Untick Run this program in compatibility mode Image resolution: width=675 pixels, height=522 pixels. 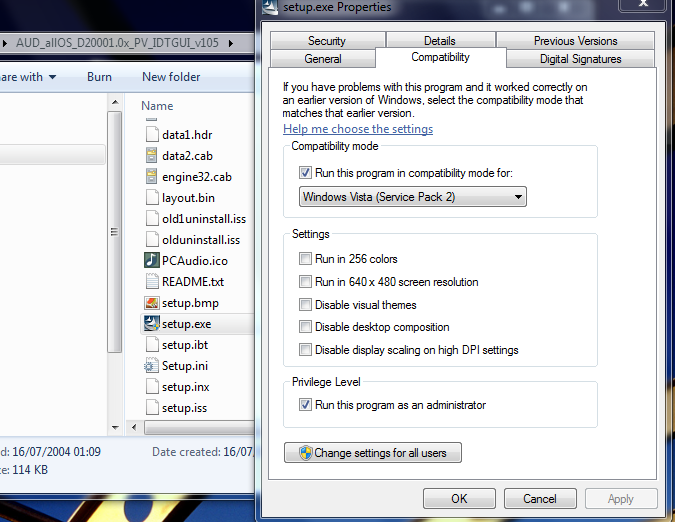(305, 173)
